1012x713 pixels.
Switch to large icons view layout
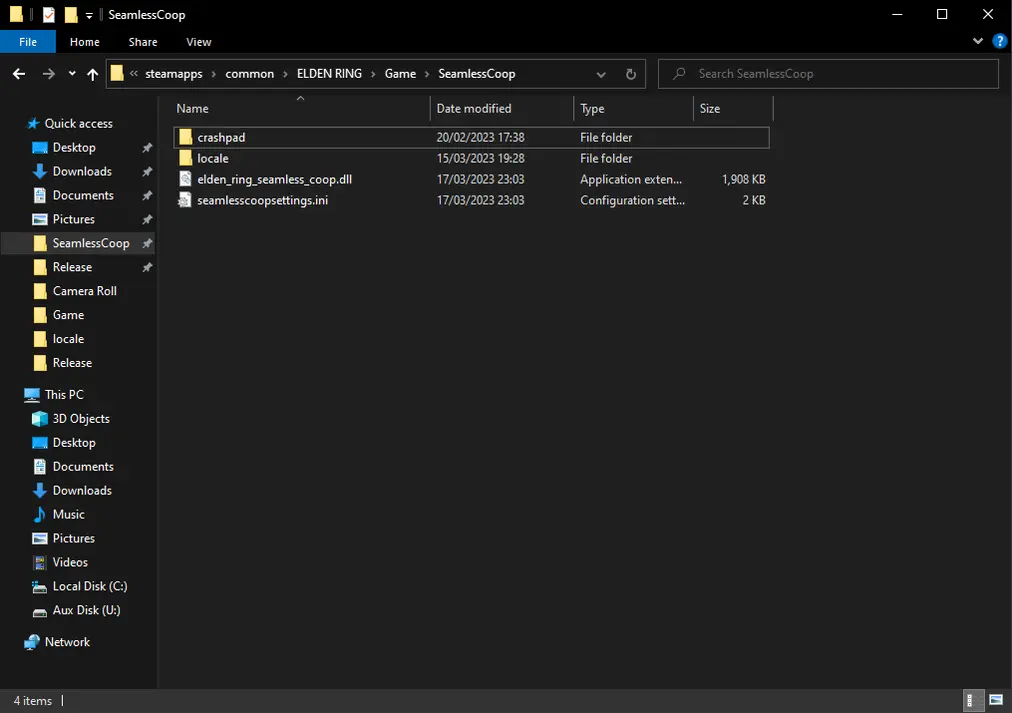tap(996, 700)
